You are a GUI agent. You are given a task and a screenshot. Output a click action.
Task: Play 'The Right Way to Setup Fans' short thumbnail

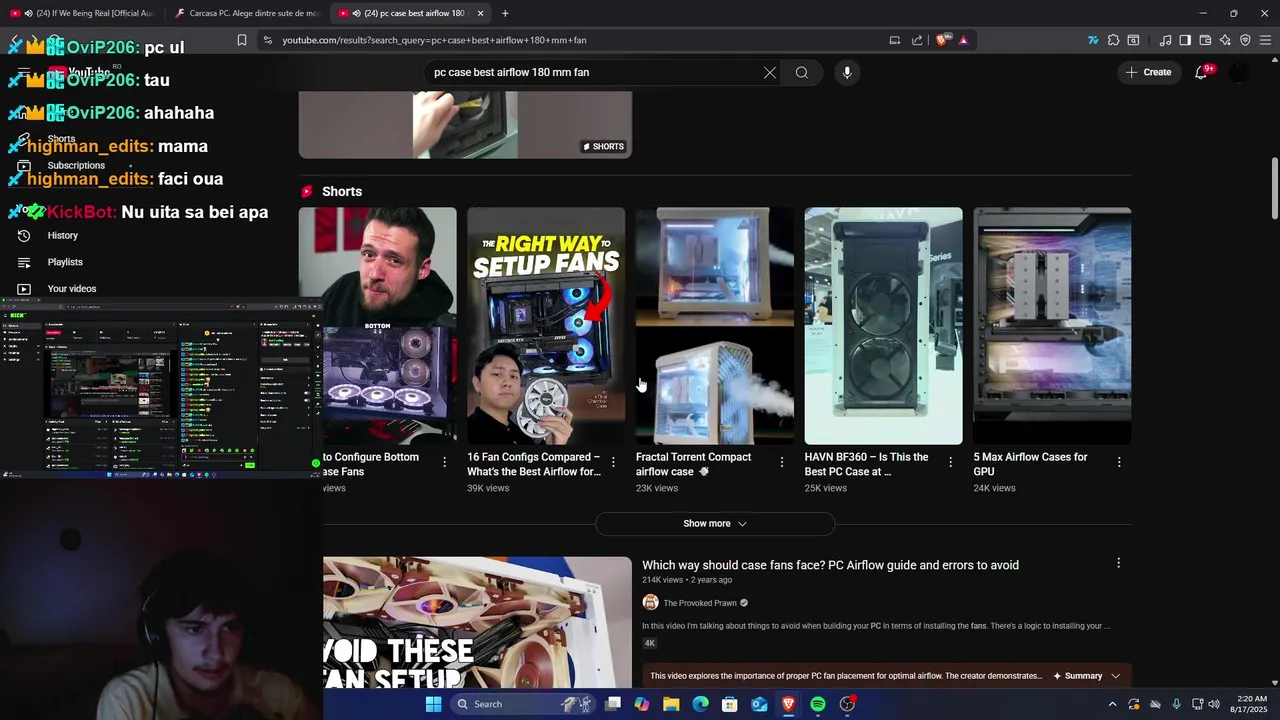(546, 325)
